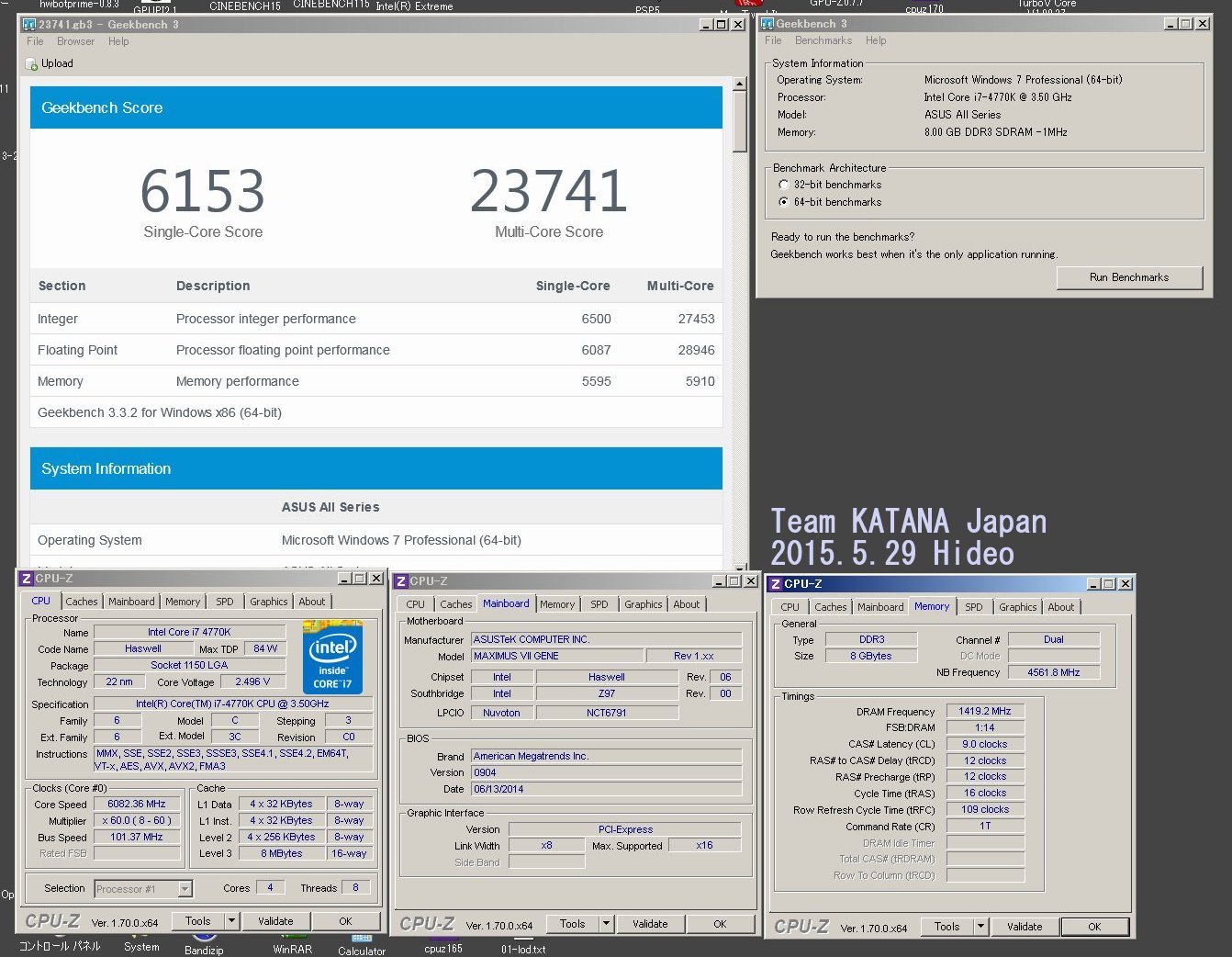1232x957 pixels.
Task: Click the Core Voltage 2.496 V value
Action: (x=252, y=682)
